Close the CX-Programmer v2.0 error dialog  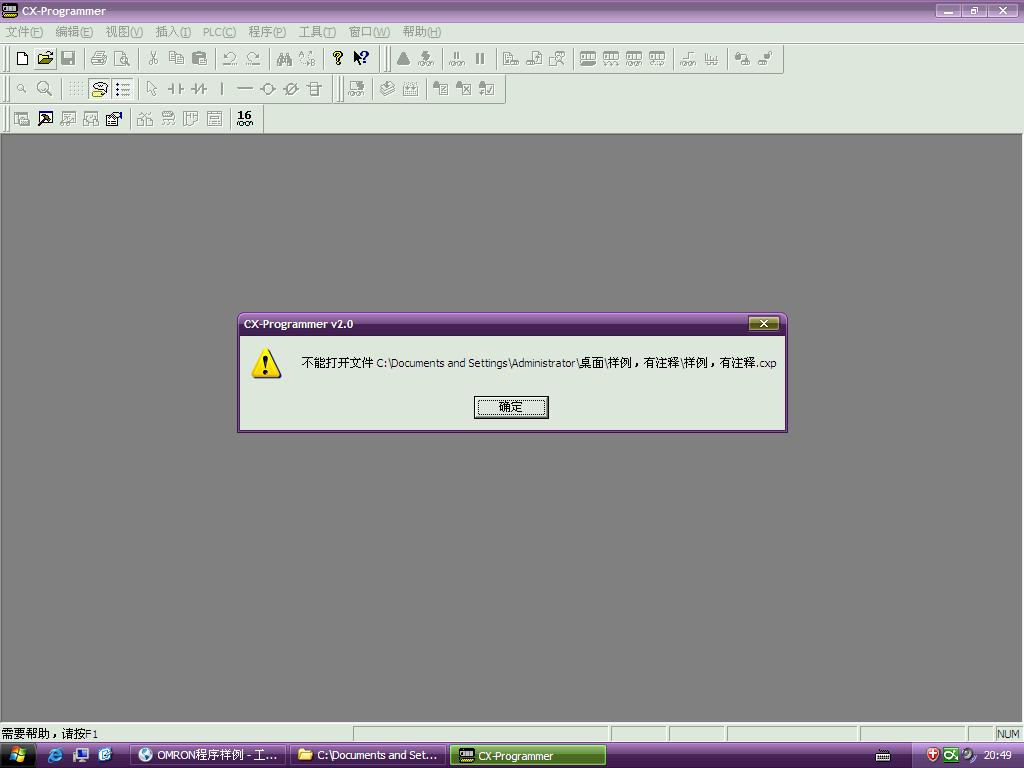(x=763, y=324)
